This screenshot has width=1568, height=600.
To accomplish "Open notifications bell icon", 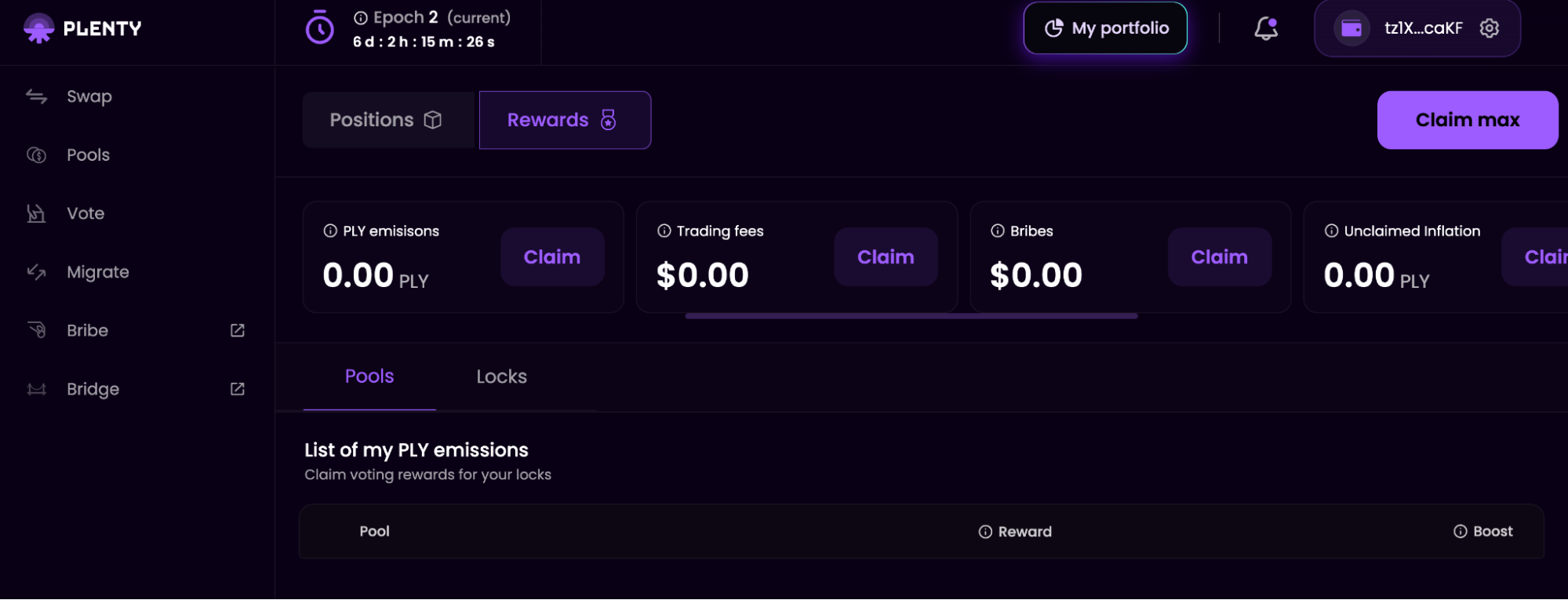I will click(x=1265, y=29).
